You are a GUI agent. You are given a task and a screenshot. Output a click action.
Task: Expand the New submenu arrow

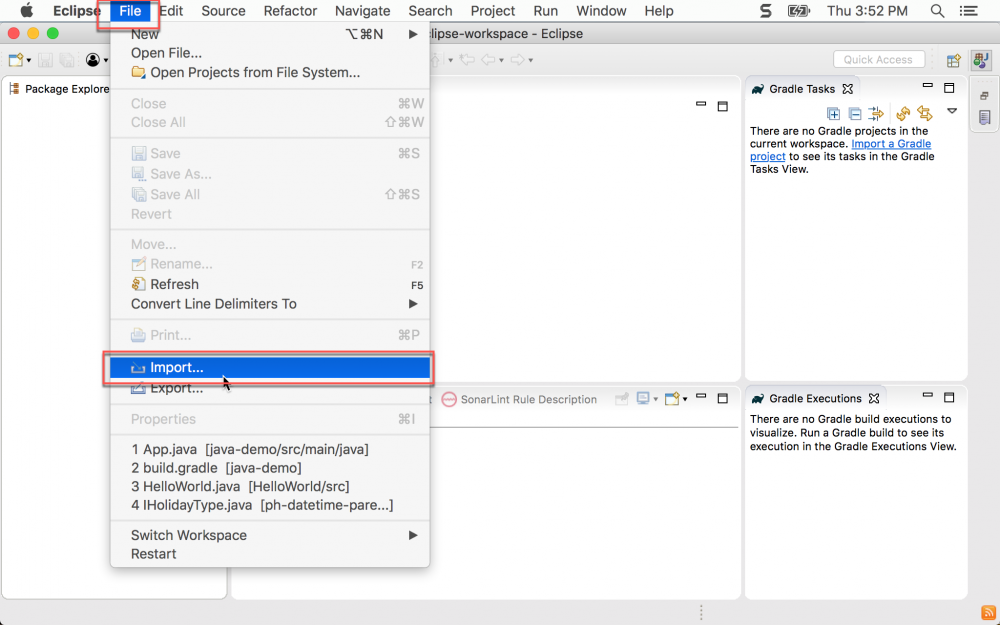pyautogui.click(x=413, y=34)
